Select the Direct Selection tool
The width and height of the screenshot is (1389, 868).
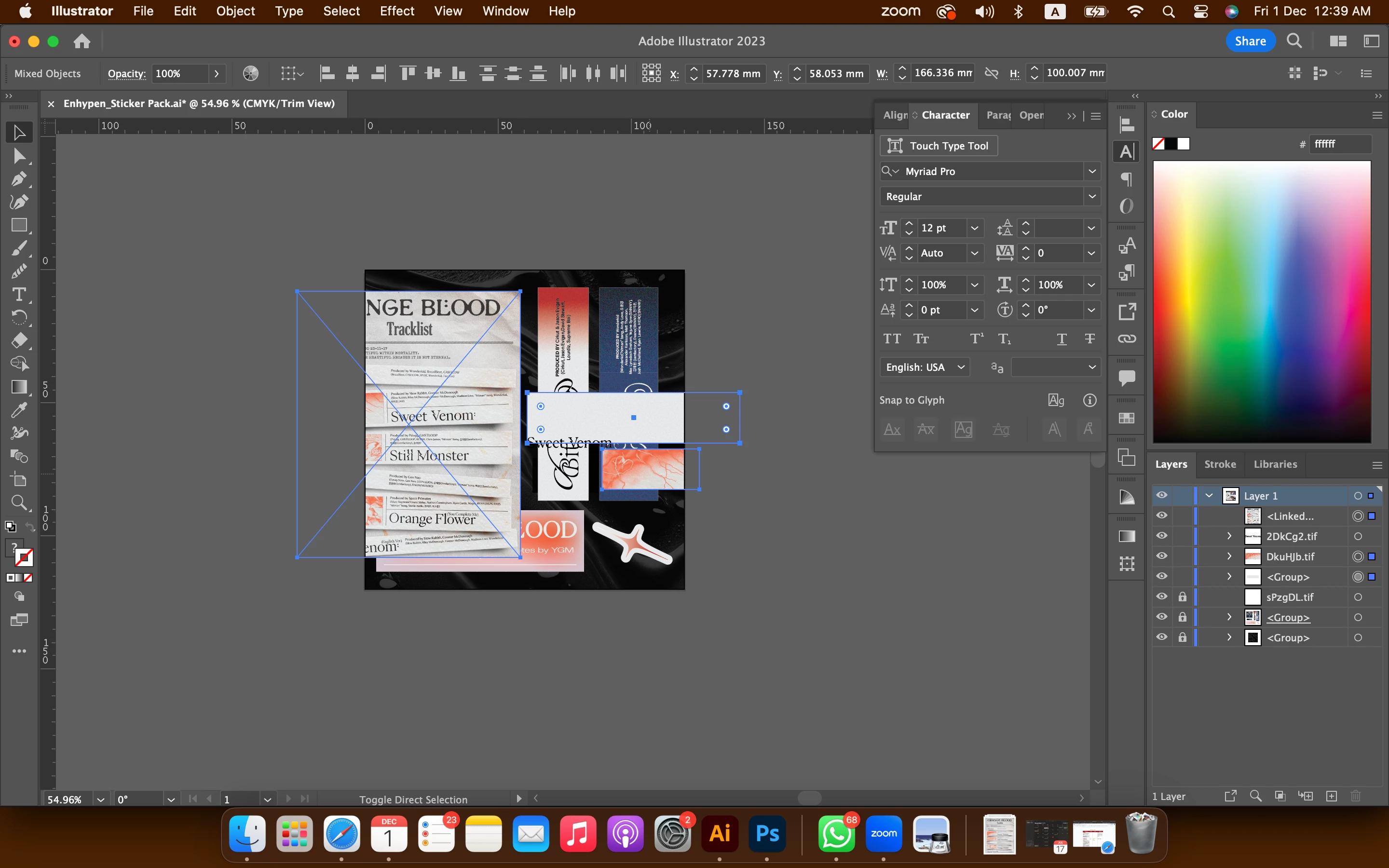coord(18,156)
